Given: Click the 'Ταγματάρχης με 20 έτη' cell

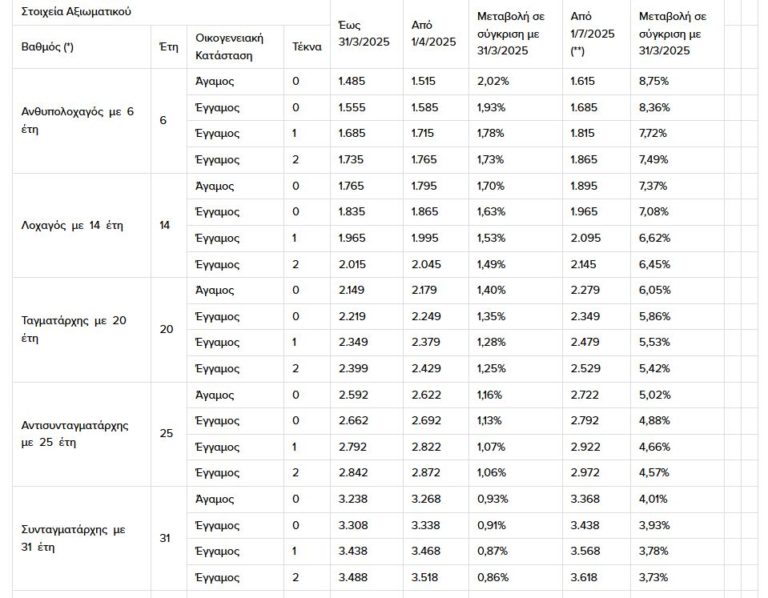Looking at the screenshot, I should (x=76, y=329).
